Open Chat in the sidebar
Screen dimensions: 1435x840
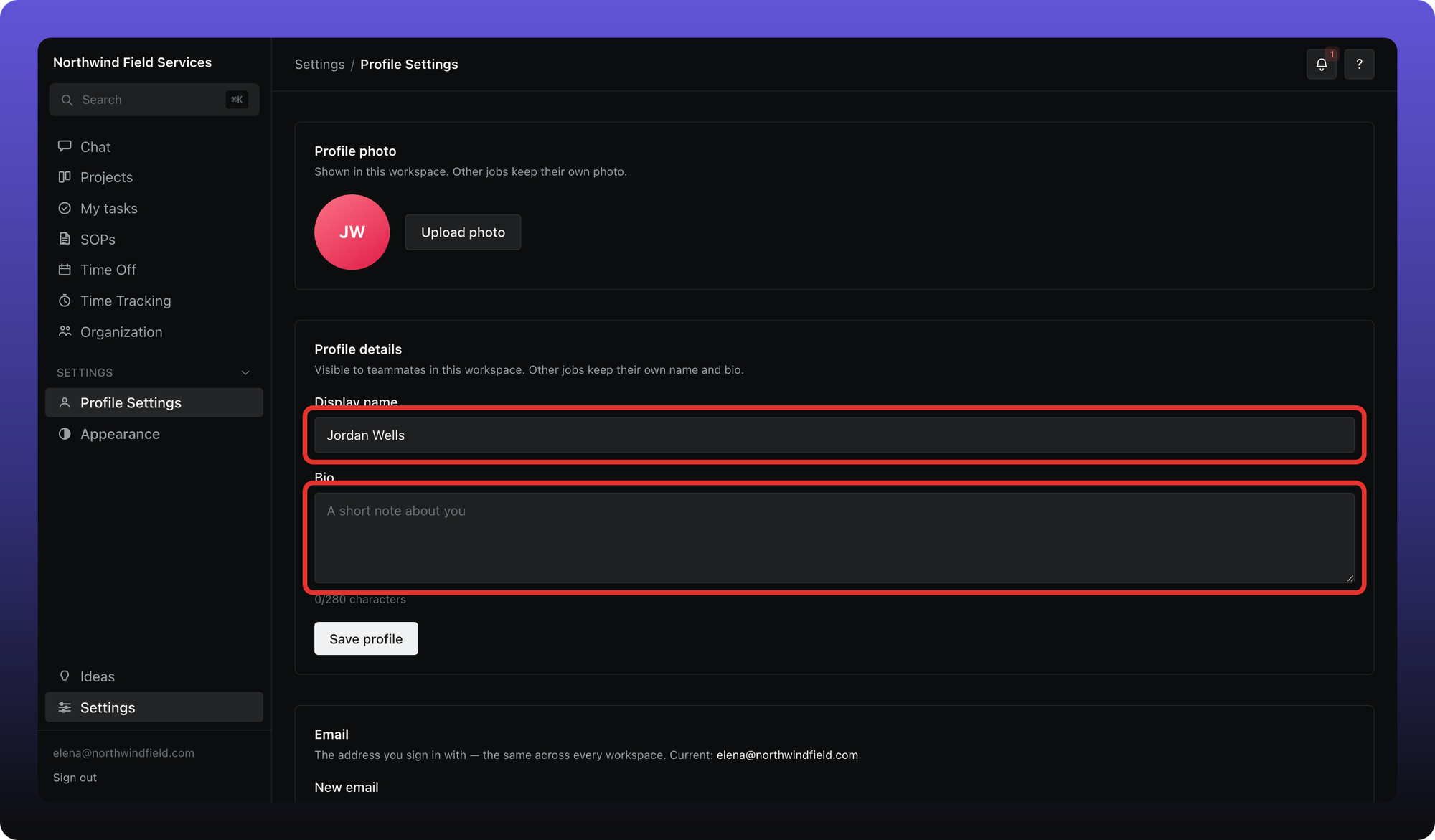click(154, 147)
